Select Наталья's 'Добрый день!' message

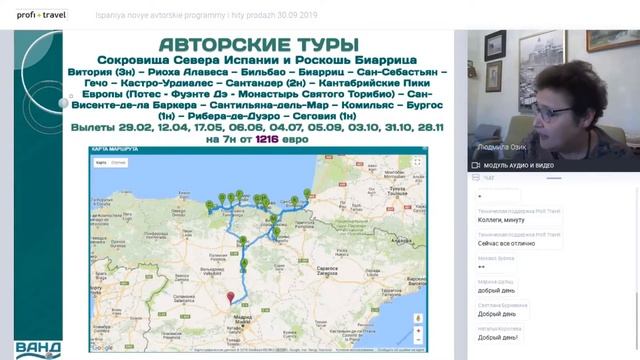click(498, 338)
